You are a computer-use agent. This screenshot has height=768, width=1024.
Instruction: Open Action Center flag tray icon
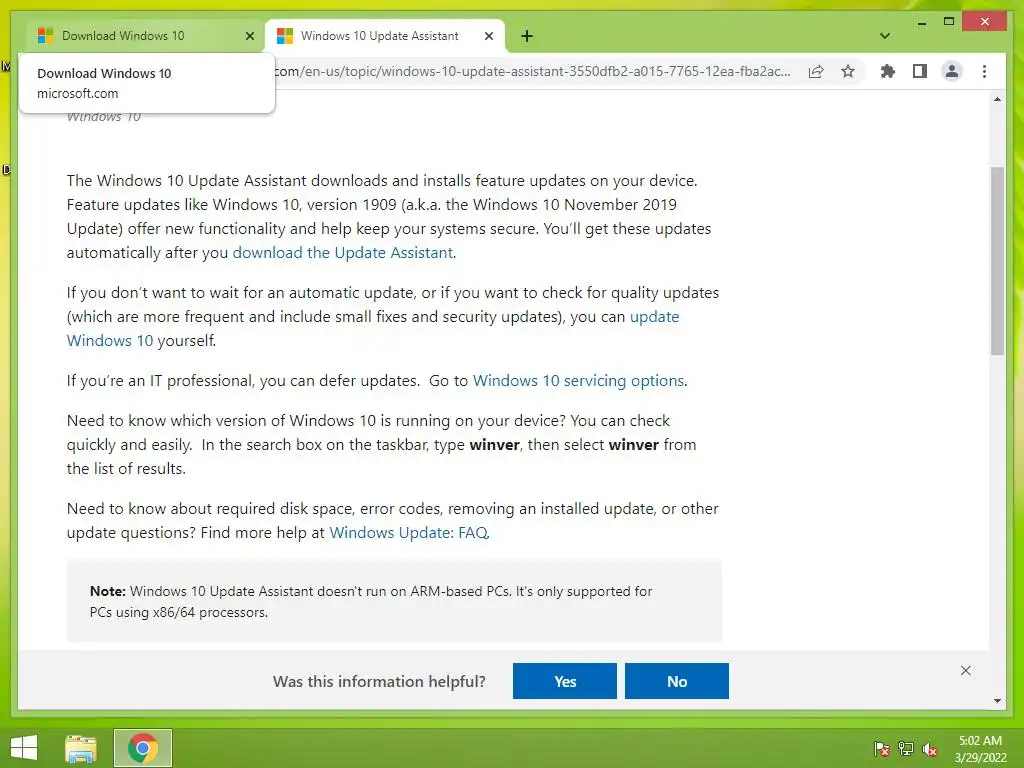[882, 749]
